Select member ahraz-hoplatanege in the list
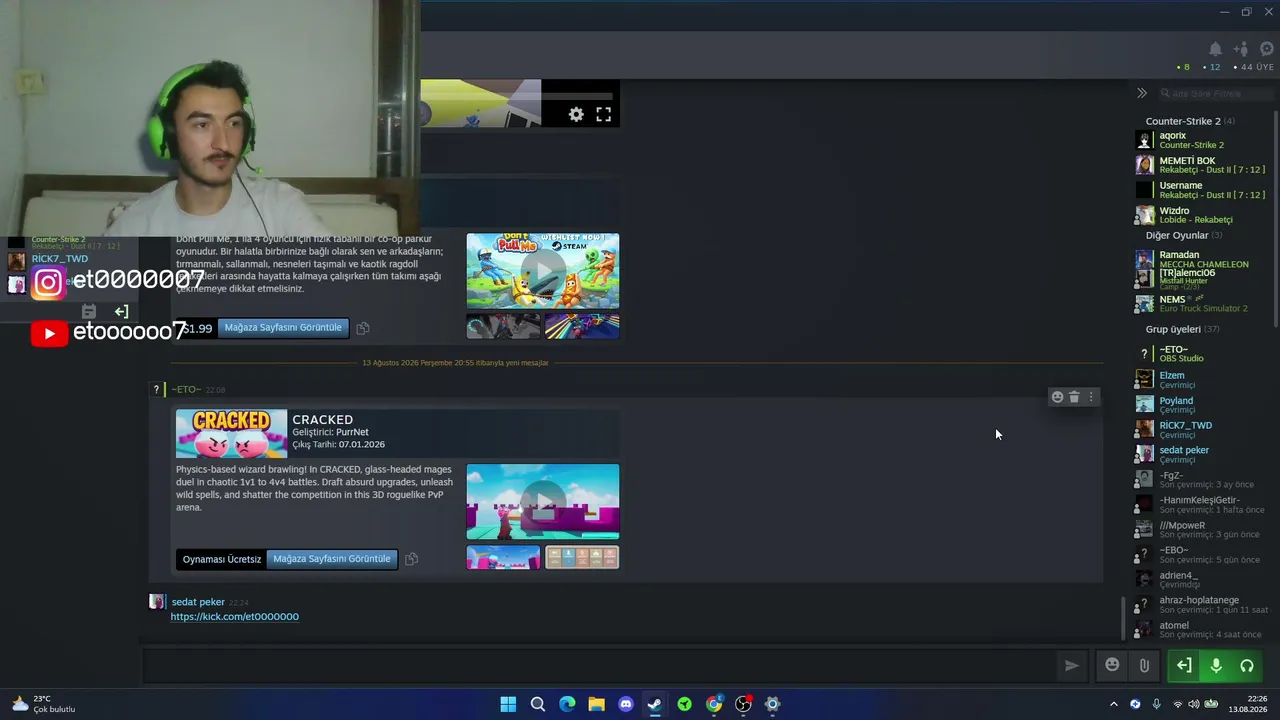The height and width of the screenshot is (720, 1280). [x=1204, y=605]
